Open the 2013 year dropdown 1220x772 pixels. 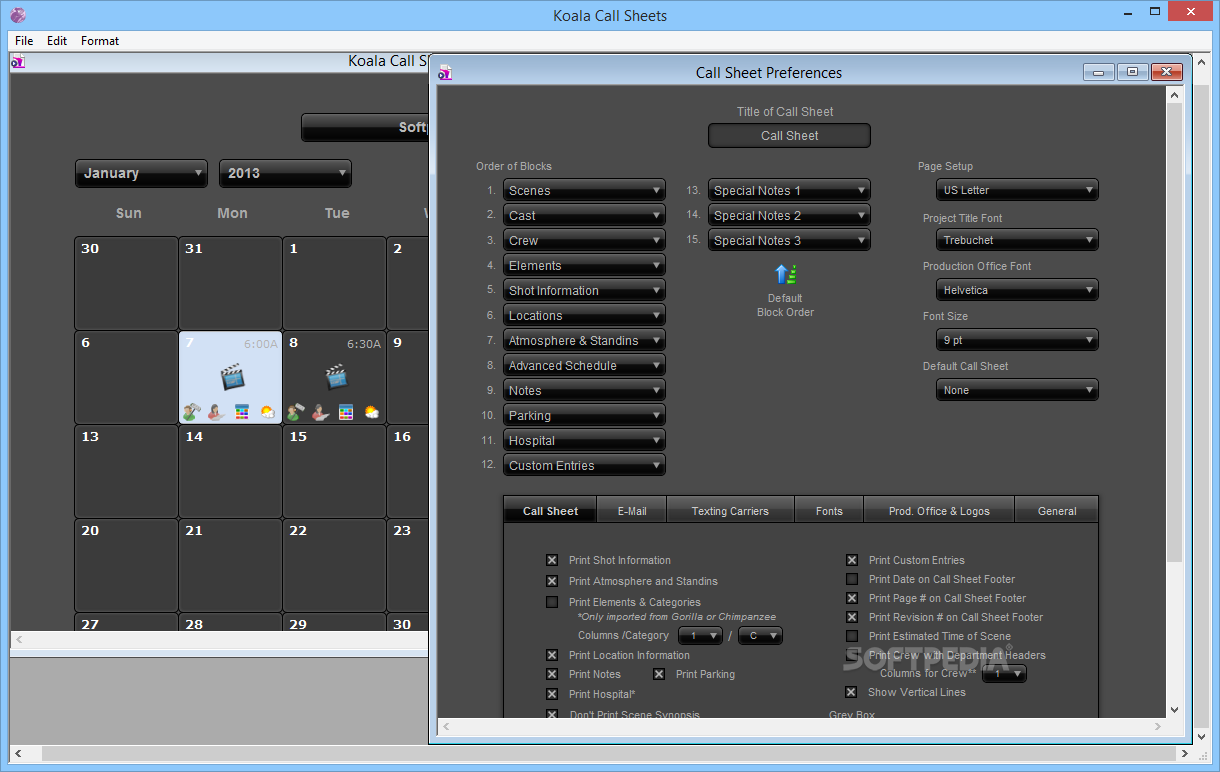tap(285, 173)
